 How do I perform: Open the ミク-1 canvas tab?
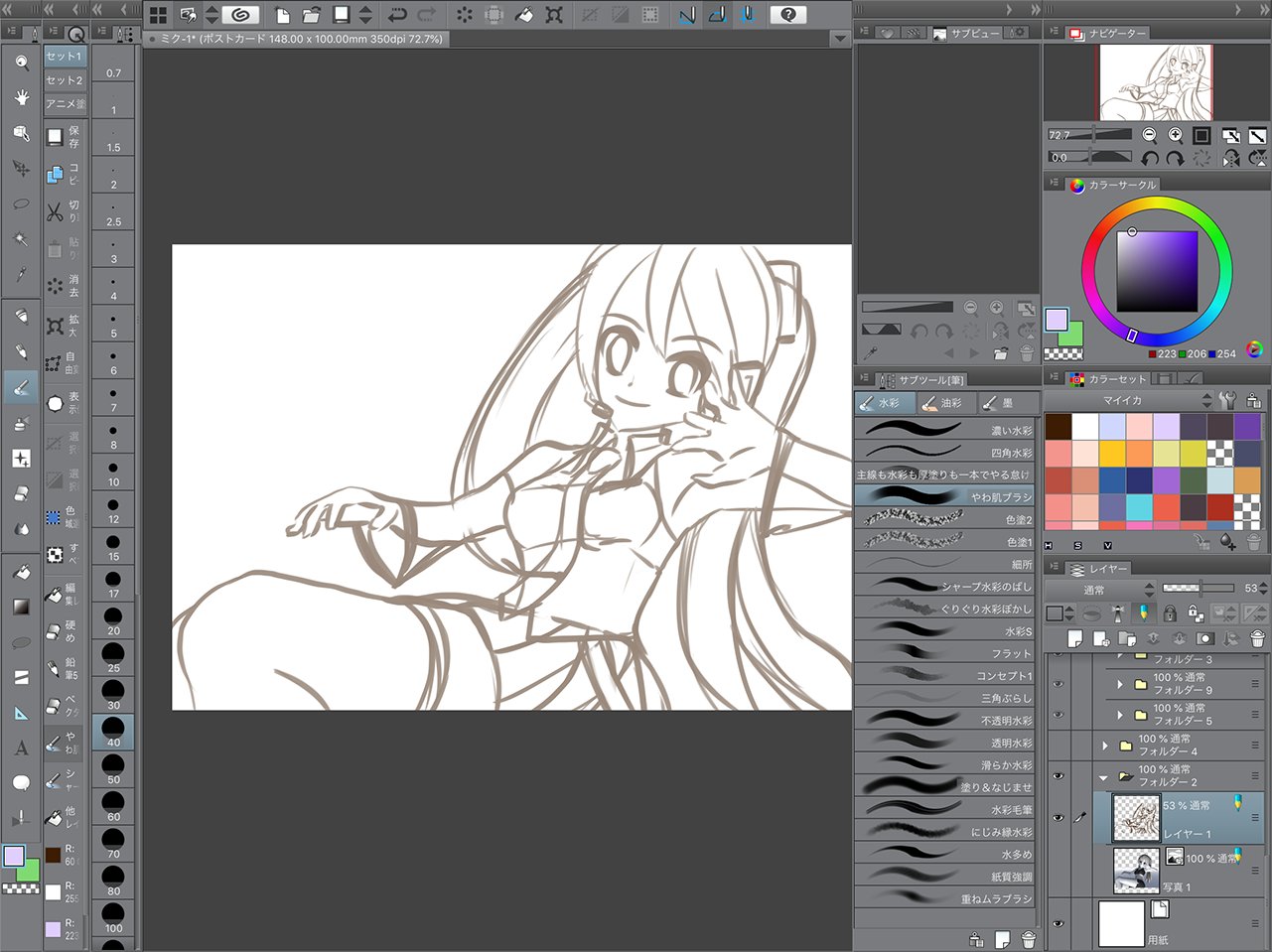[x=296, y=39]
